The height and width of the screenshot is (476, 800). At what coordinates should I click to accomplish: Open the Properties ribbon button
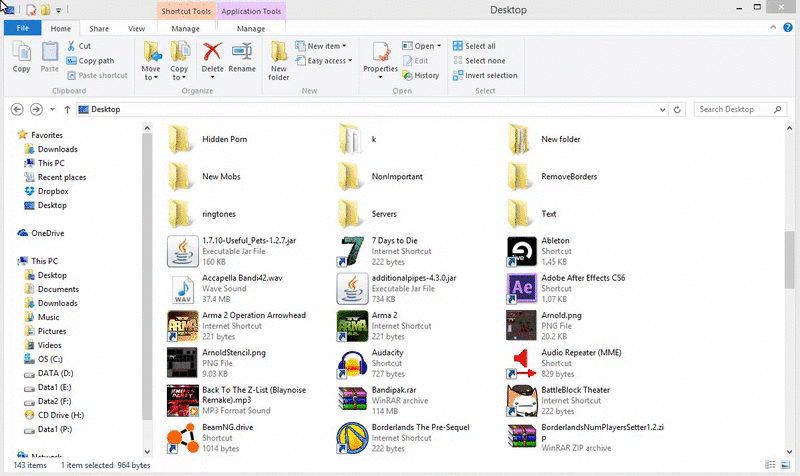coord(380,60)
